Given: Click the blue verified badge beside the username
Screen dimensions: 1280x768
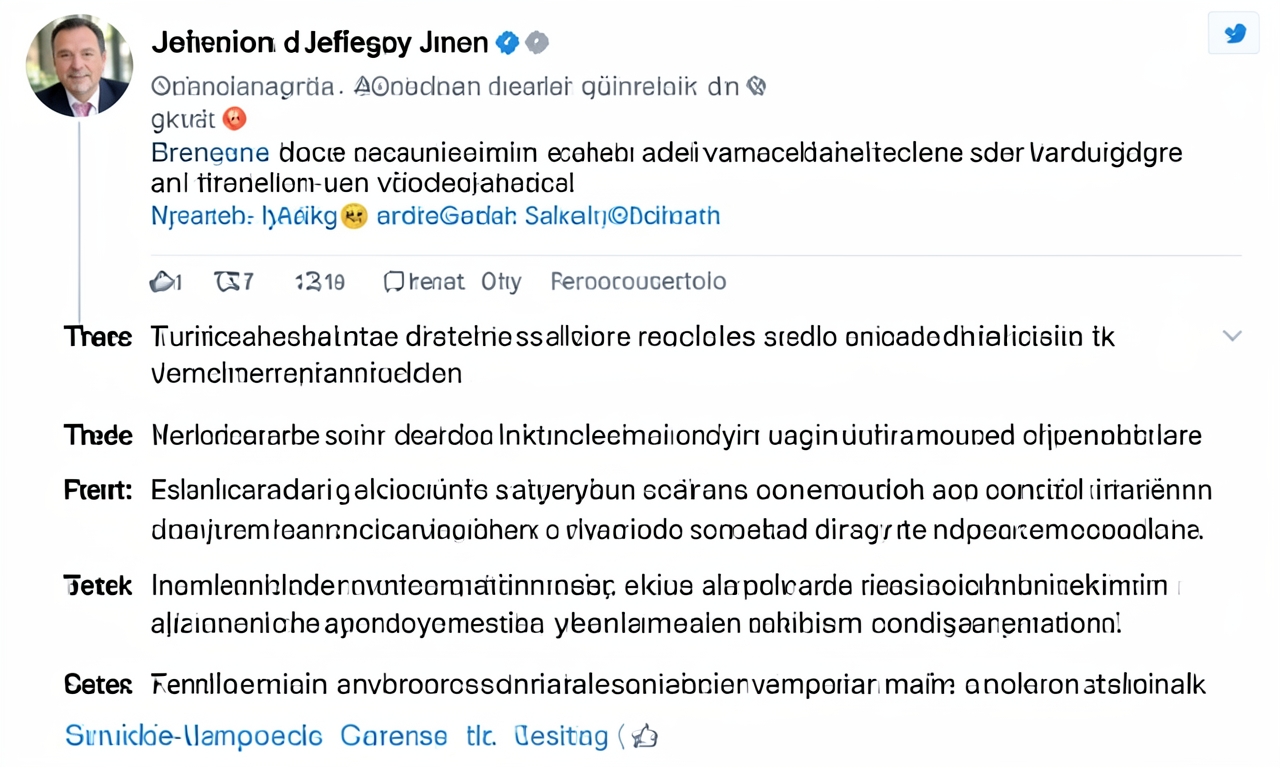Looking at the screenshot, I should (x=507, y=43).
